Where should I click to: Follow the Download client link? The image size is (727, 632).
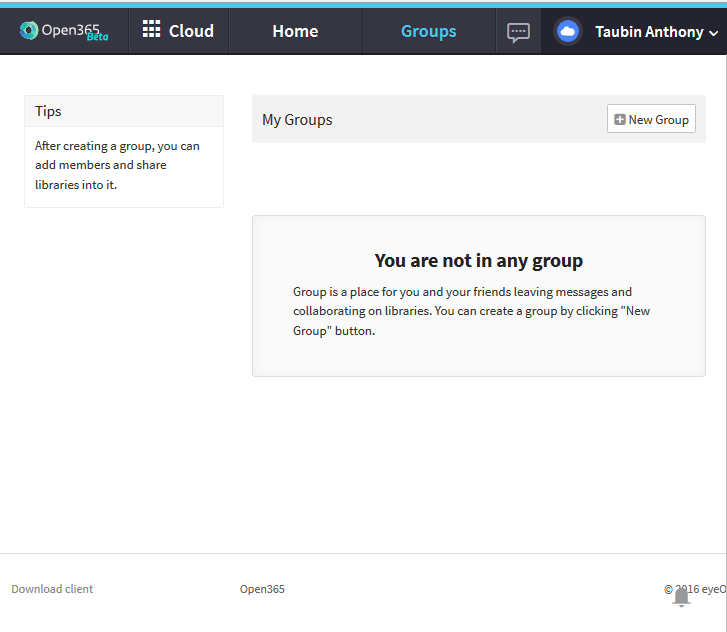click(x=52, y=589)
